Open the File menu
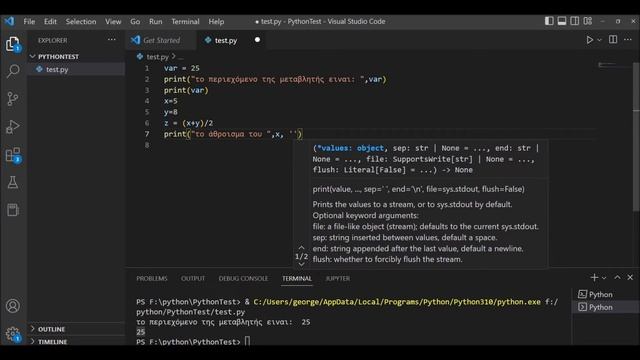 29,21
